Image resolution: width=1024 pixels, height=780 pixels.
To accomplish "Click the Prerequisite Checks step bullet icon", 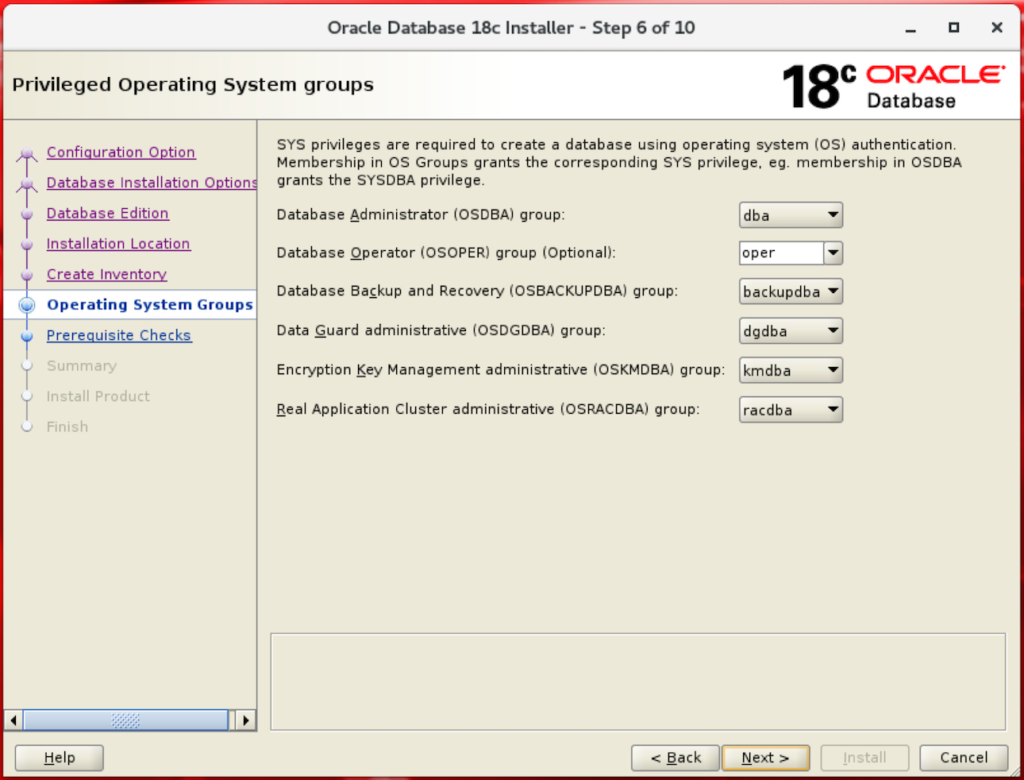I will coord(27,336).
